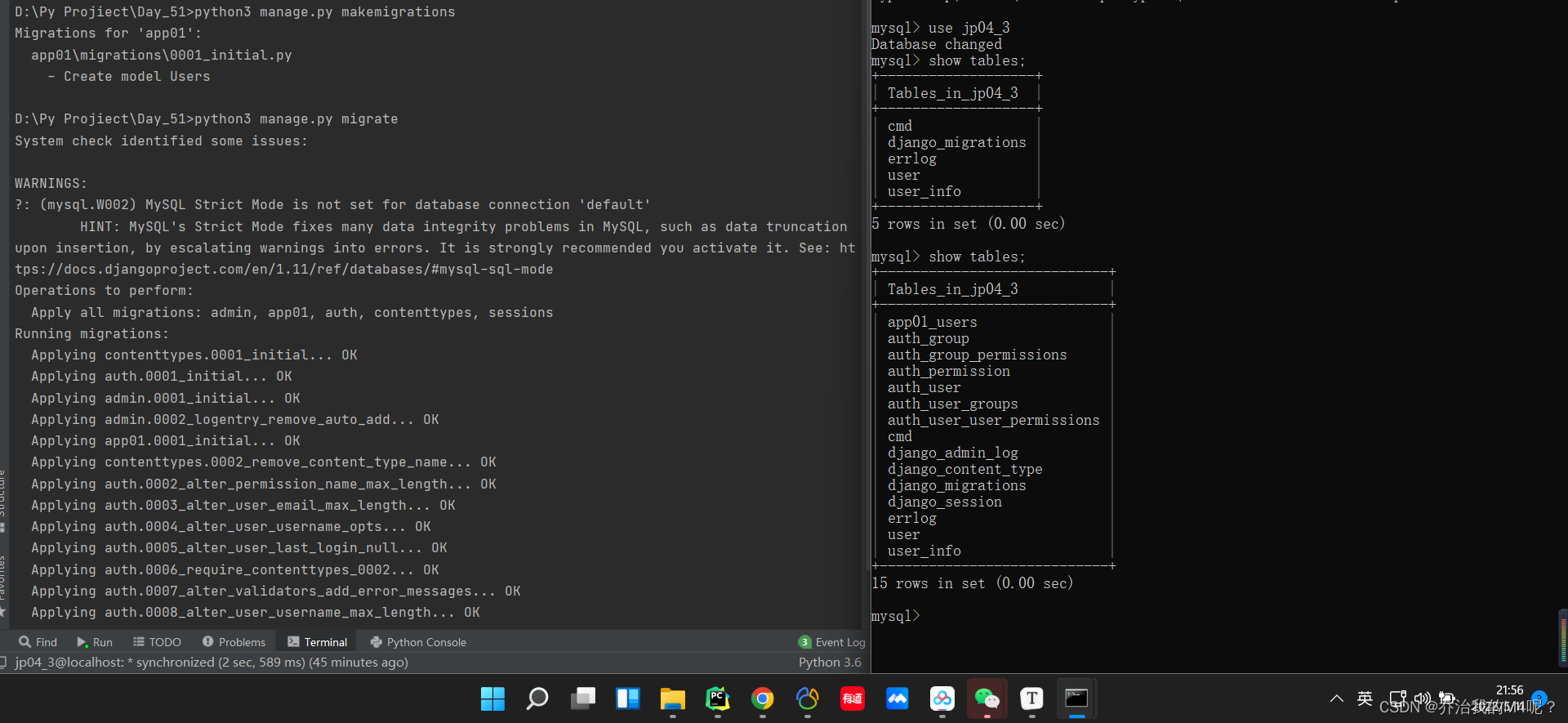This screenshot has width=1568, height=723.
Task: Click 'Applying auth.0008_alter_user_username_max_length' line
Action: point(256,613)
